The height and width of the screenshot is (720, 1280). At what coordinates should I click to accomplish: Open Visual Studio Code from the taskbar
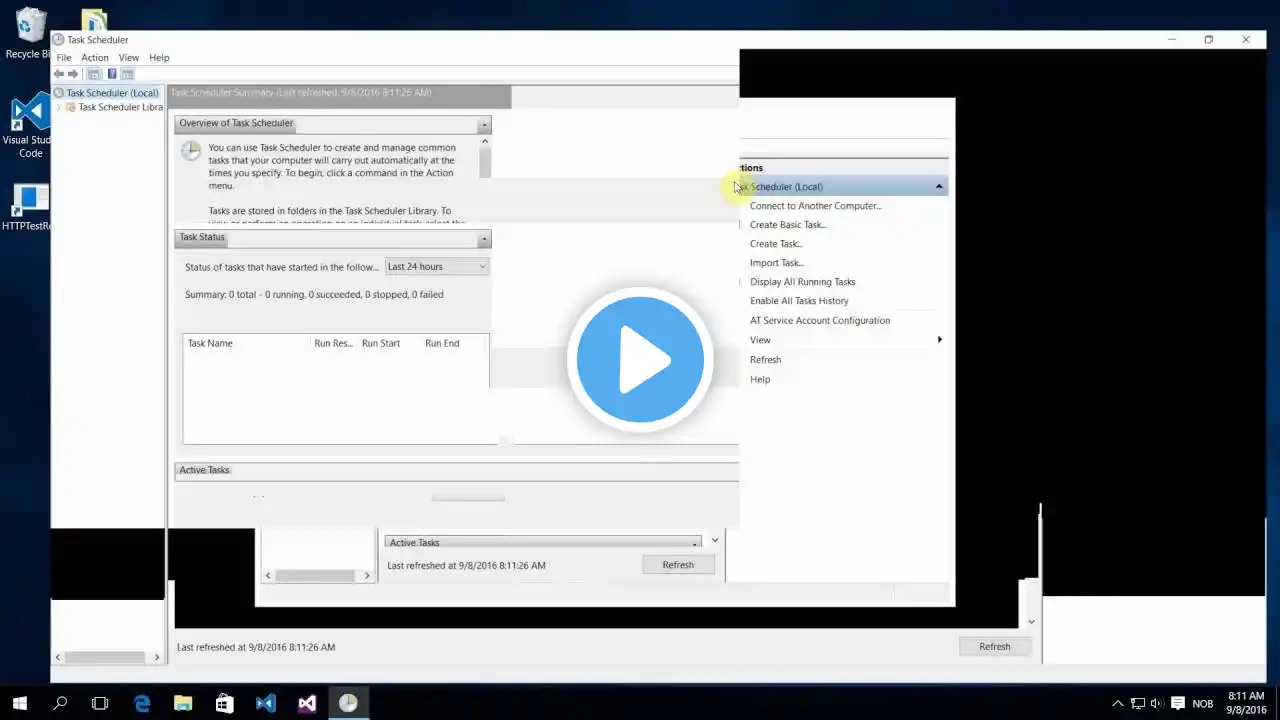click(x=265, y=703)
